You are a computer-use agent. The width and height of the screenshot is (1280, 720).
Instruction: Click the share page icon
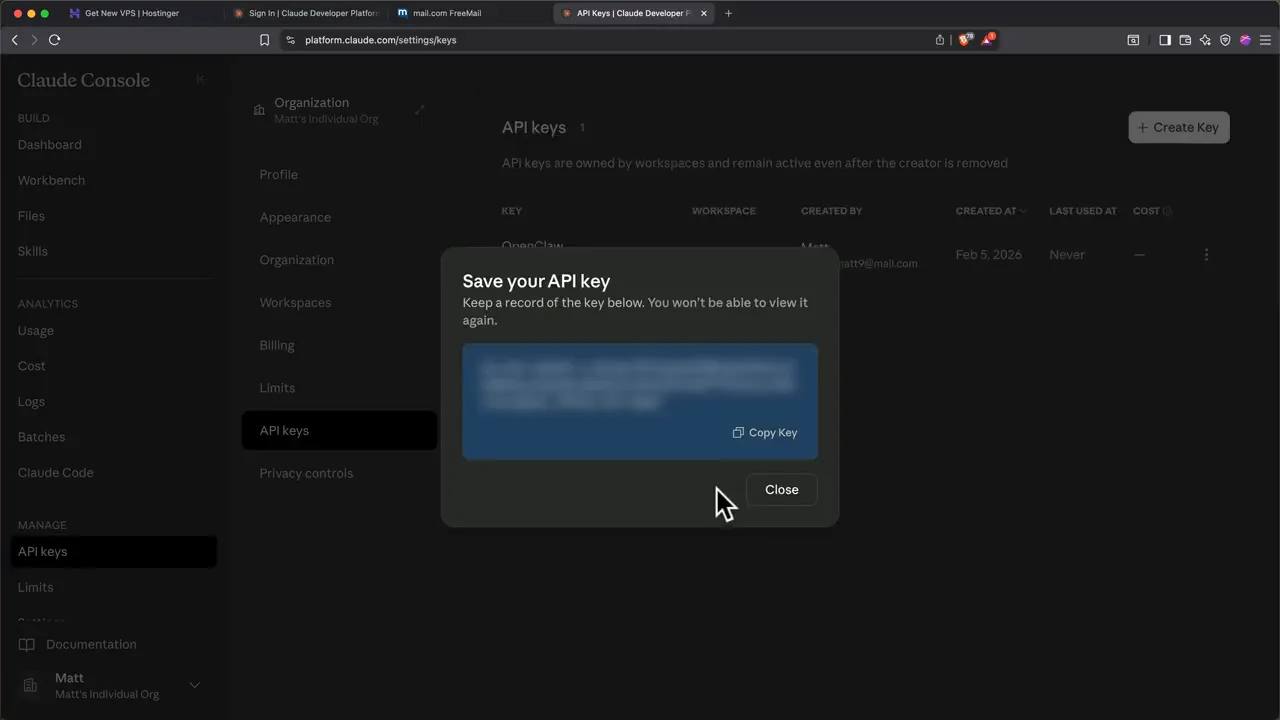940,40
